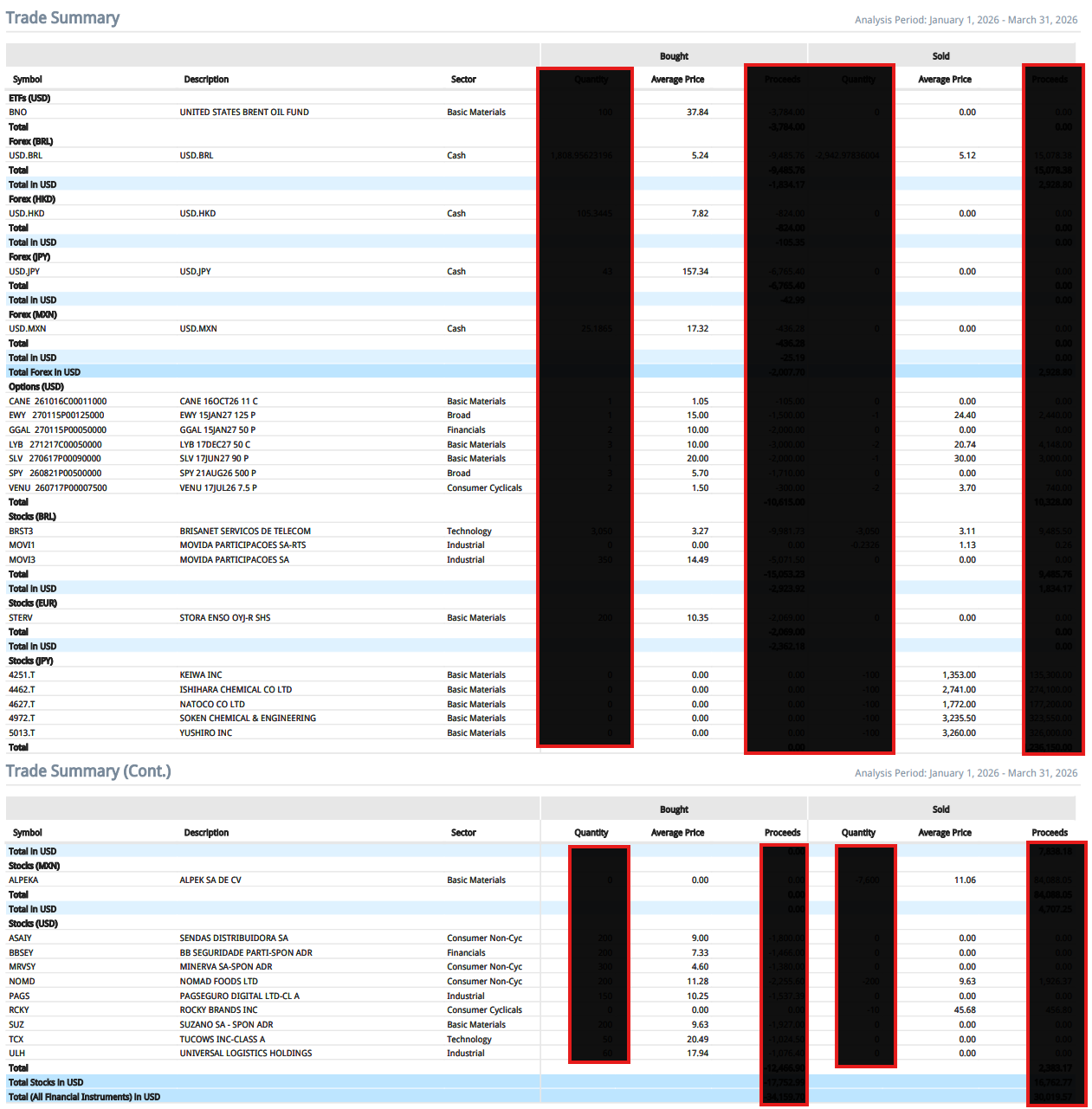
Task: Sort by the Sold Proceeds column header
Action: [x=1050, y=79]
